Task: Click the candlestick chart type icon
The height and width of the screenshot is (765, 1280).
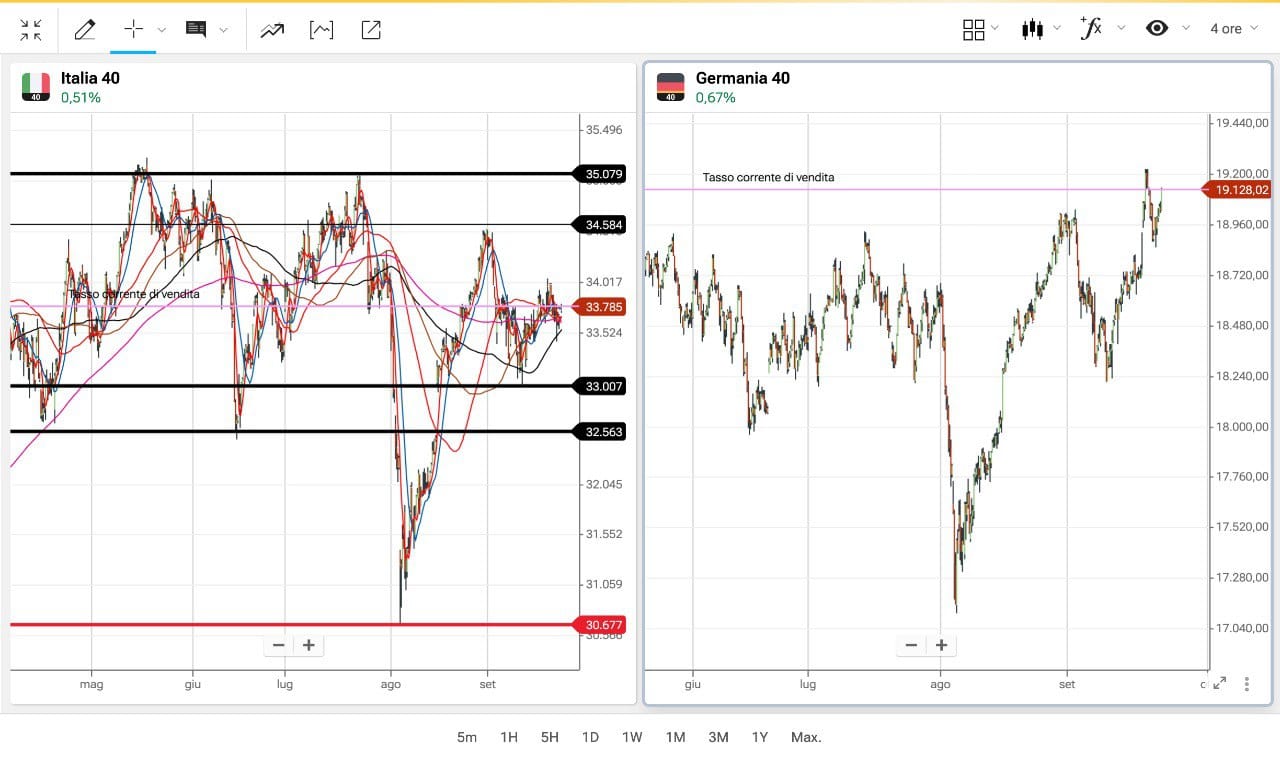Action: coord(1032,29)
